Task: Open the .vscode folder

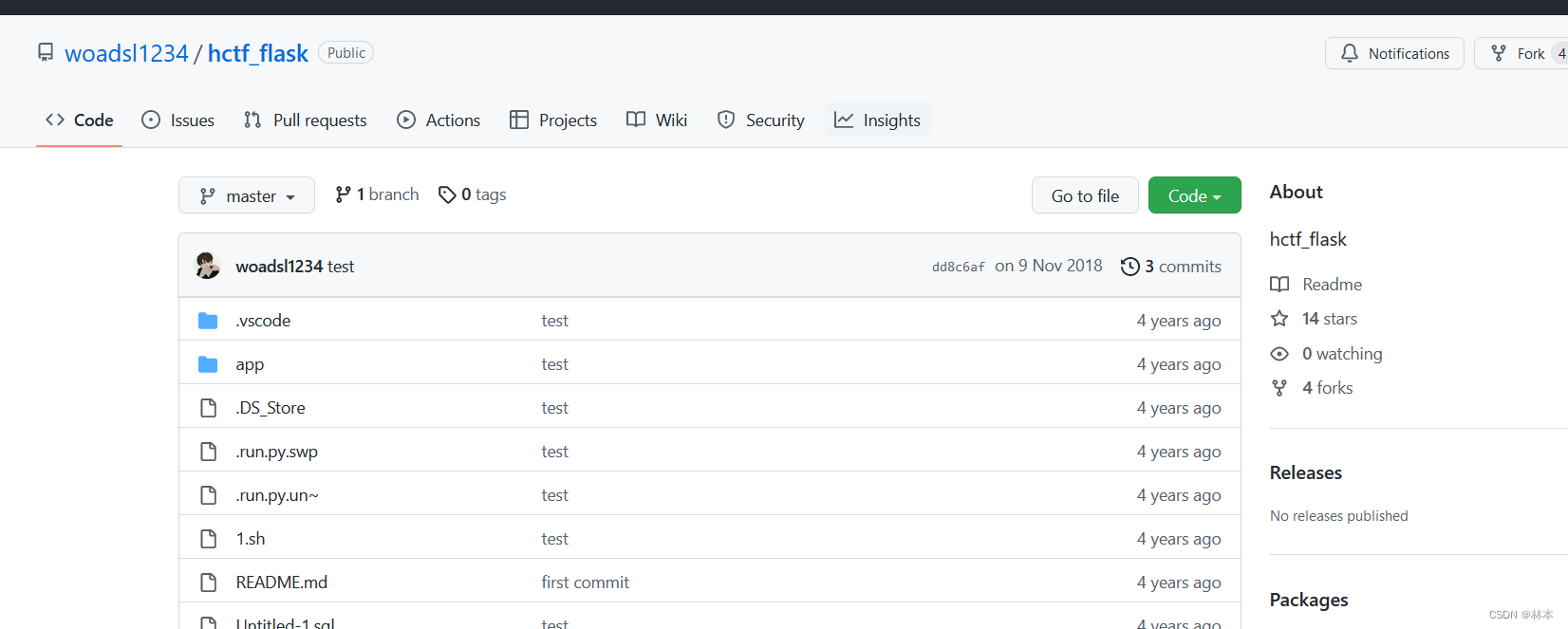Action: [263, 321]
